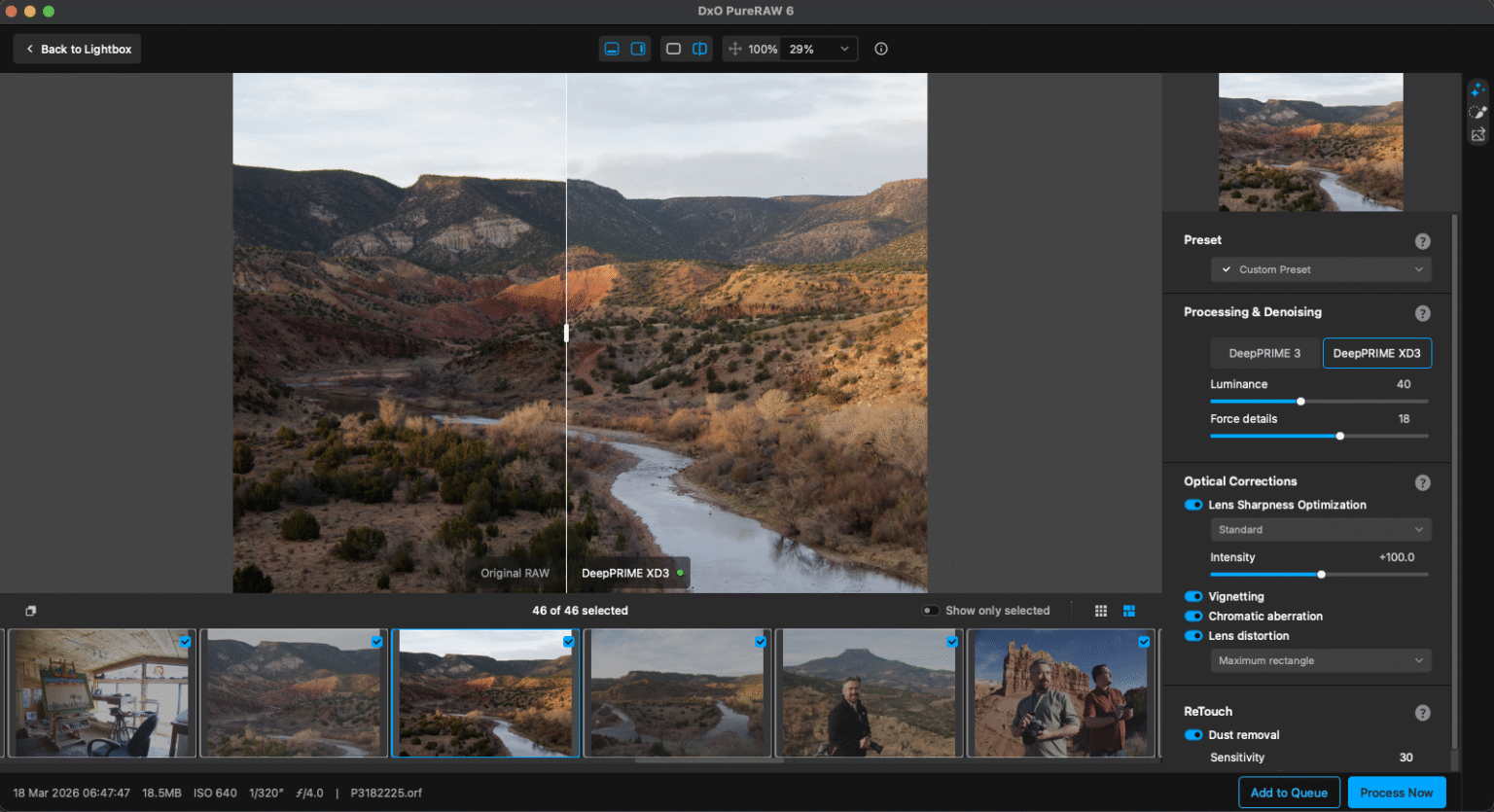Select the sparkle corrections tool icon

tap(1478, 89)
